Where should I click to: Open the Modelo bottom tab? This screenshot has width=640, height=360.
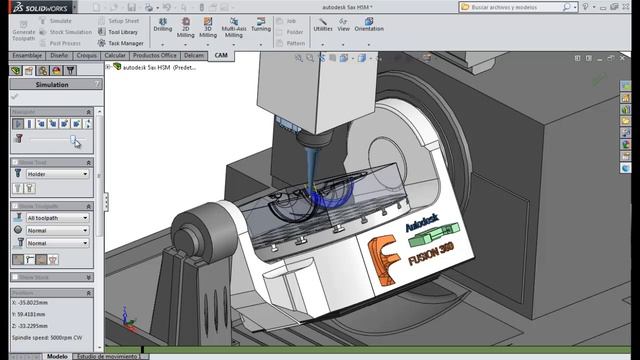[x=57, y=356]
